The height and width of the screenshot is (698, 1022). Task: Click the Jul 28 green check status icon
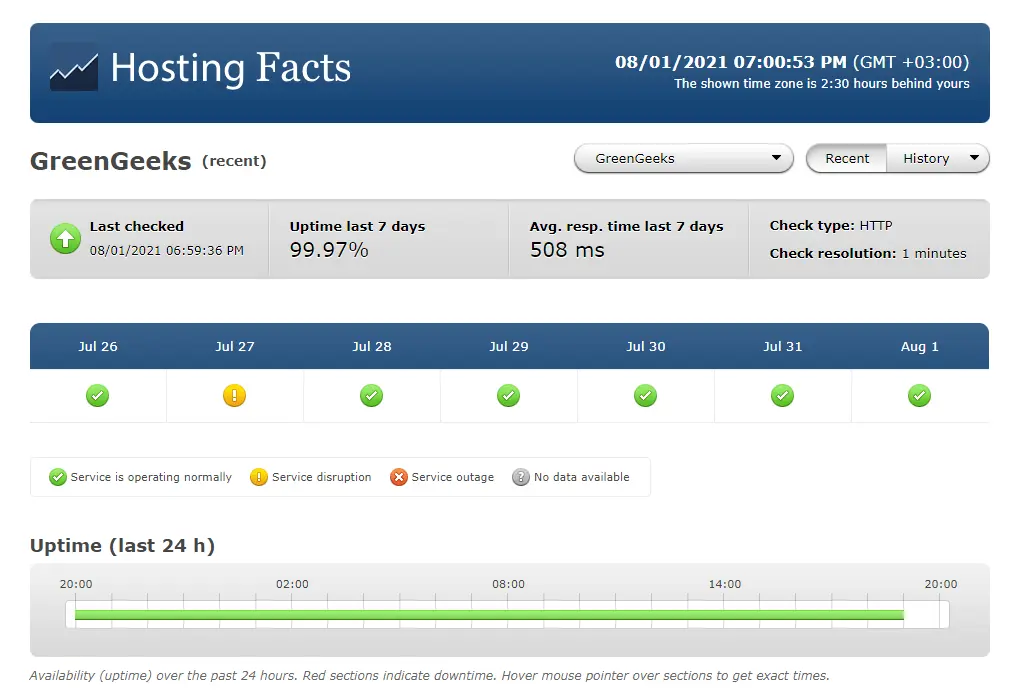click(372, 396)
